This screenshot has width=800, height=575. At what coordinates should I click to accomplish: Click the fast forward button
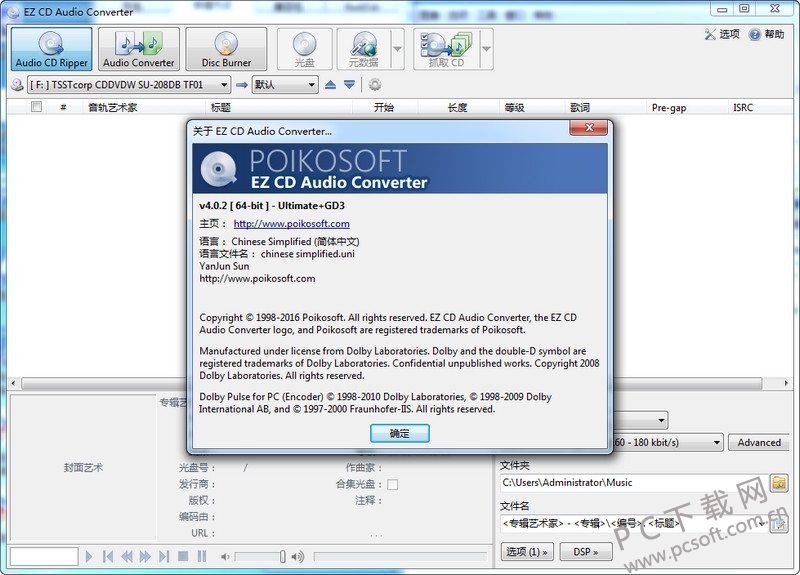coord(145,556)
